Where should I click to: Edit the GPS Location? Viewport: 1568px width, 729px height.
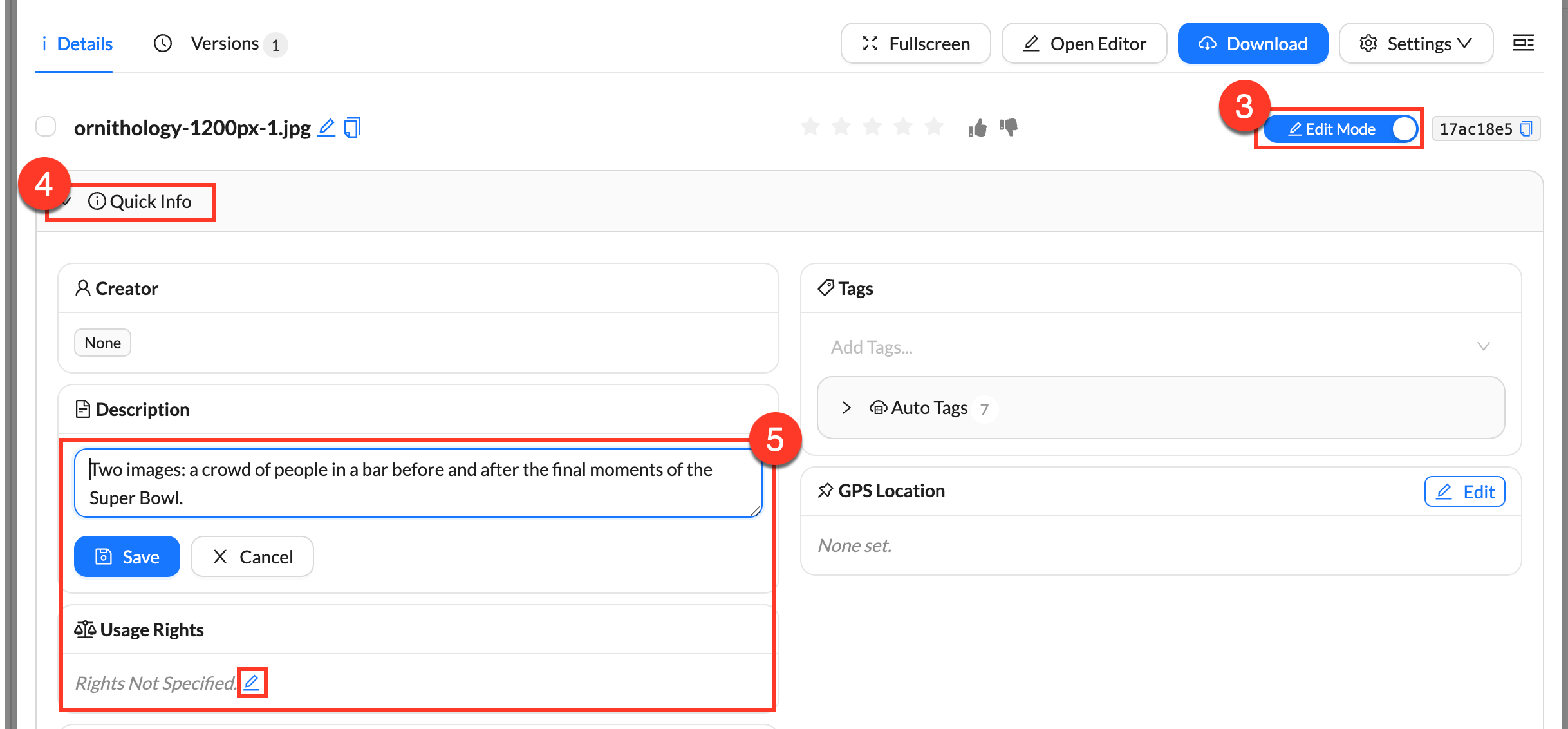click(1464, 491)
